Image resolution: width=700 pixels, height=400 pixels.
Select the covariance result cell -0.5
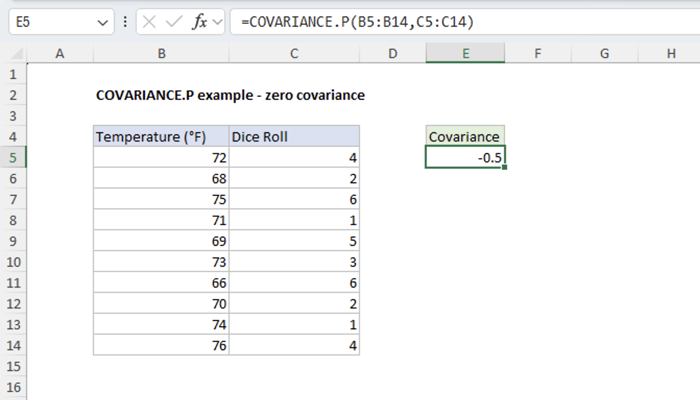pos(465,158)
